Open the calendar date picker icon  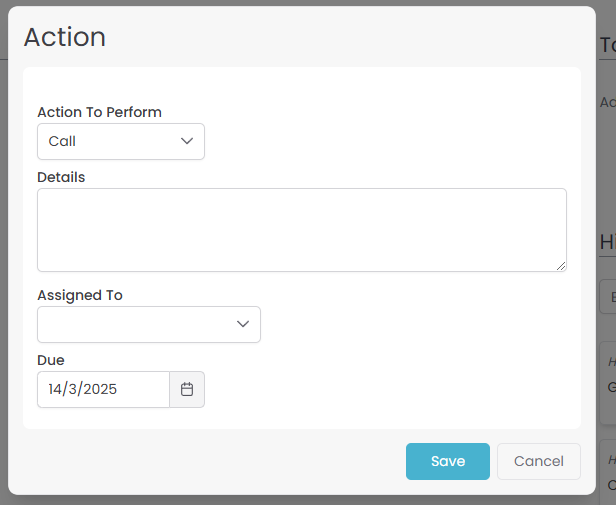tap(187, 390)
